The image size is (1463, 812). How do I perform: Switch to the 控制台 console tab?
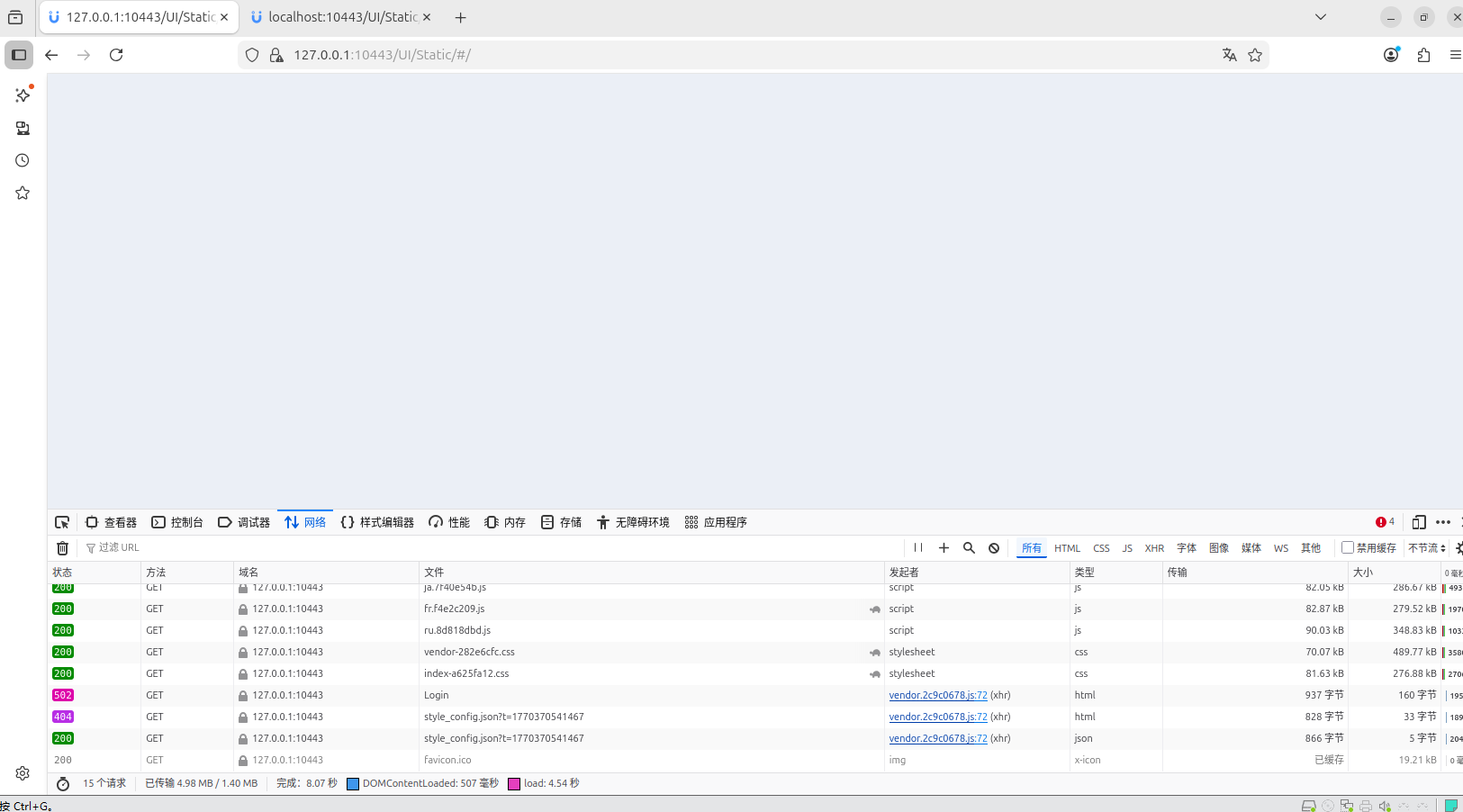coord(177,522)
